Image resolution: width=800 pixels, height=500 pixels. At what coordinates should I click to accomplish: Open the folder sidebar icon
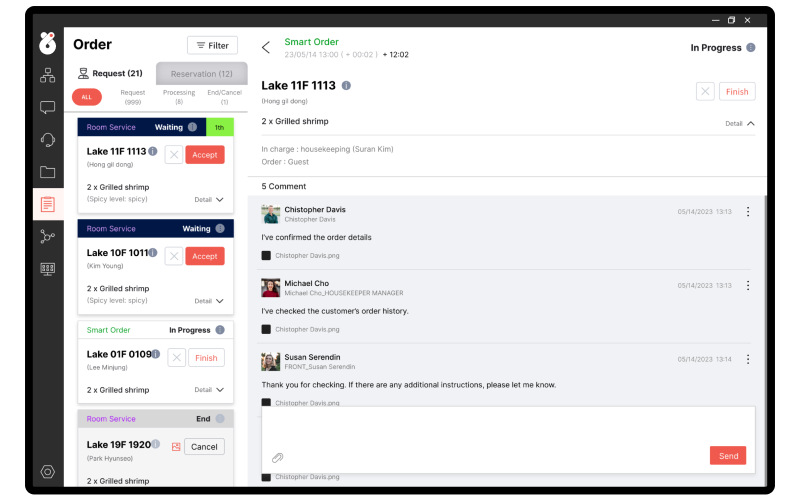47,172
